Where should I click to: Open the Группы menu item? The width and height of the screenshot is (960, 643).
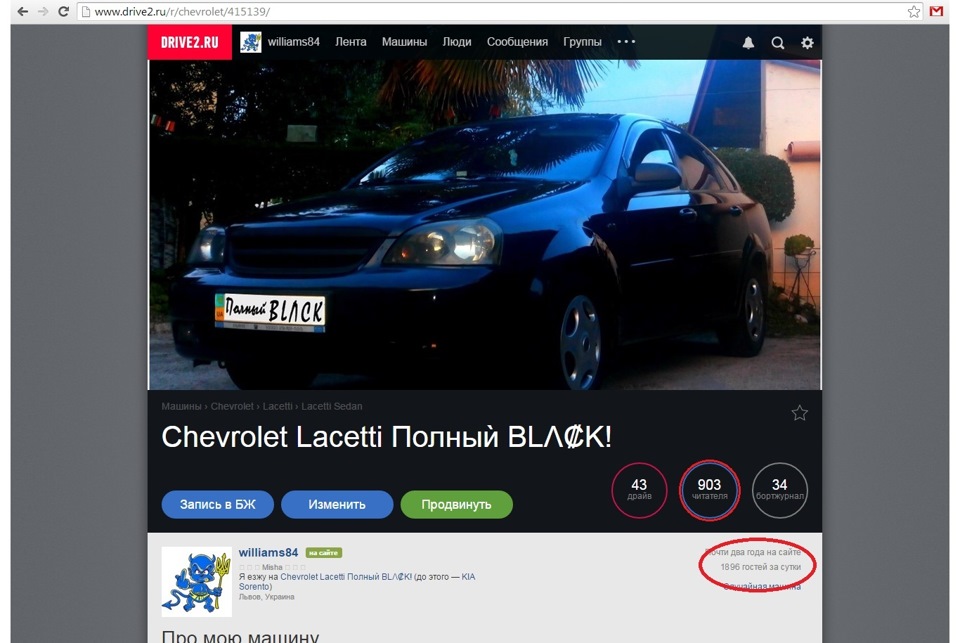pos(582,42)
